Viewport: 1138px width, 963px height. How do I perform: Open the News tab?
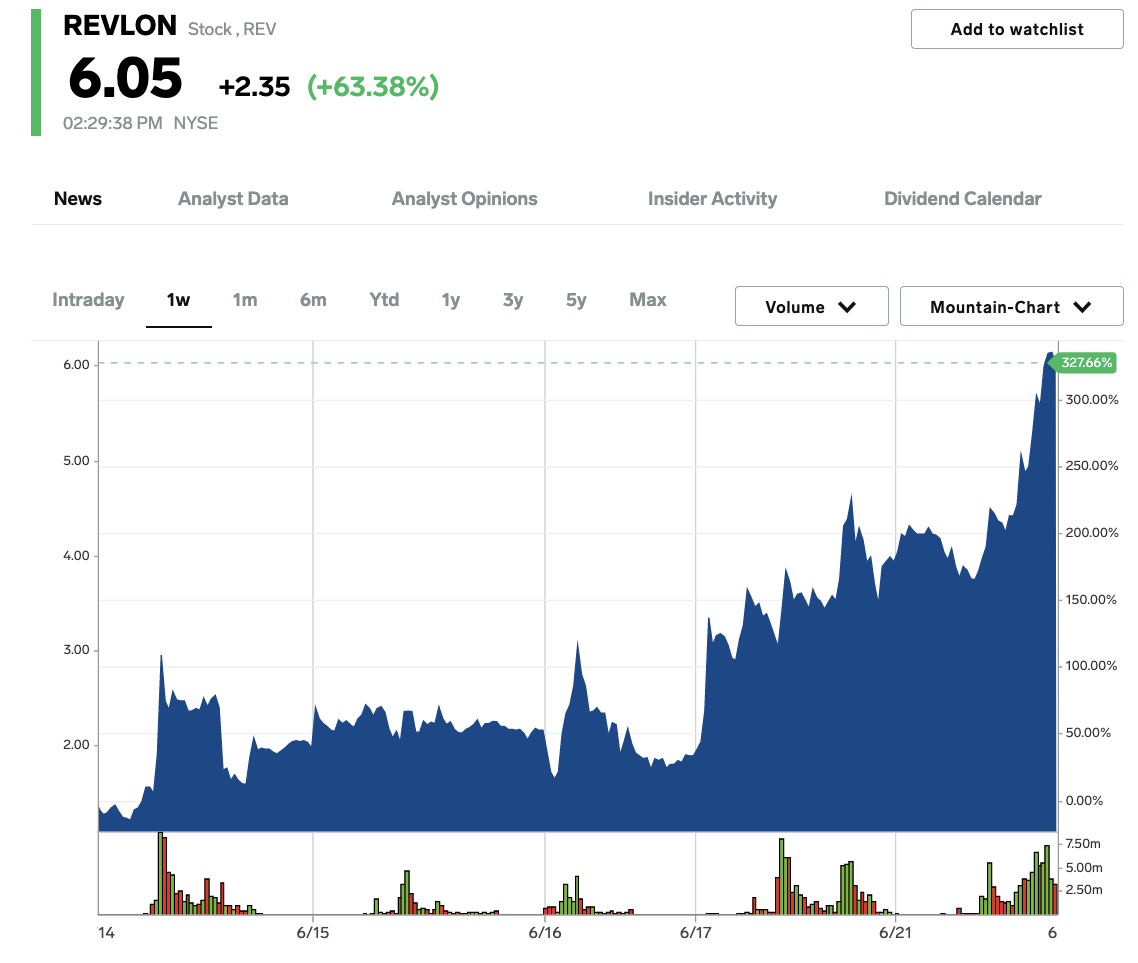coord(78,199)
